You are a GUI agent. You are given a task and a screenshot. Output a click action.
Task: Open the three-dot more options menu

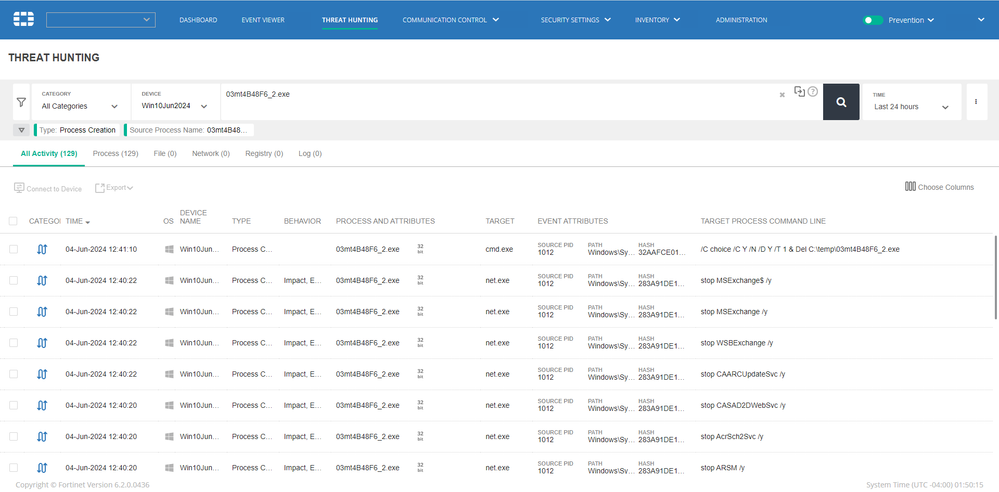click(x=975, y=102)
